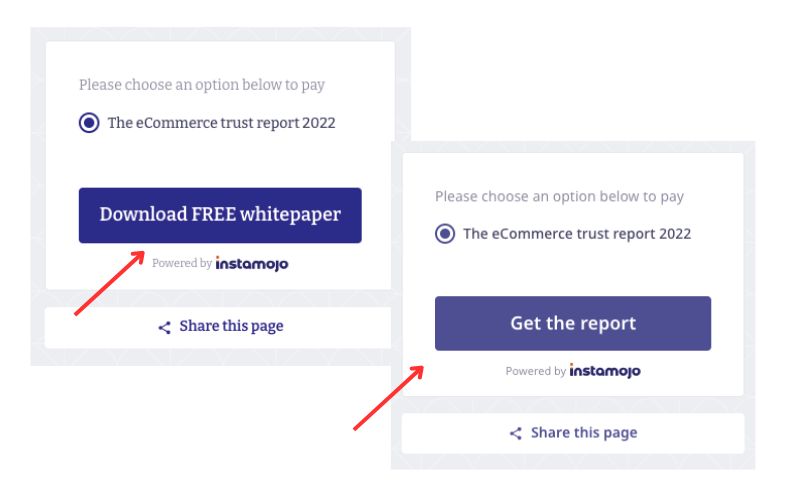Viewport: 800px width, 500px height.
Task: Click instamojo logo under Get the report button
Action: (605, 371)
